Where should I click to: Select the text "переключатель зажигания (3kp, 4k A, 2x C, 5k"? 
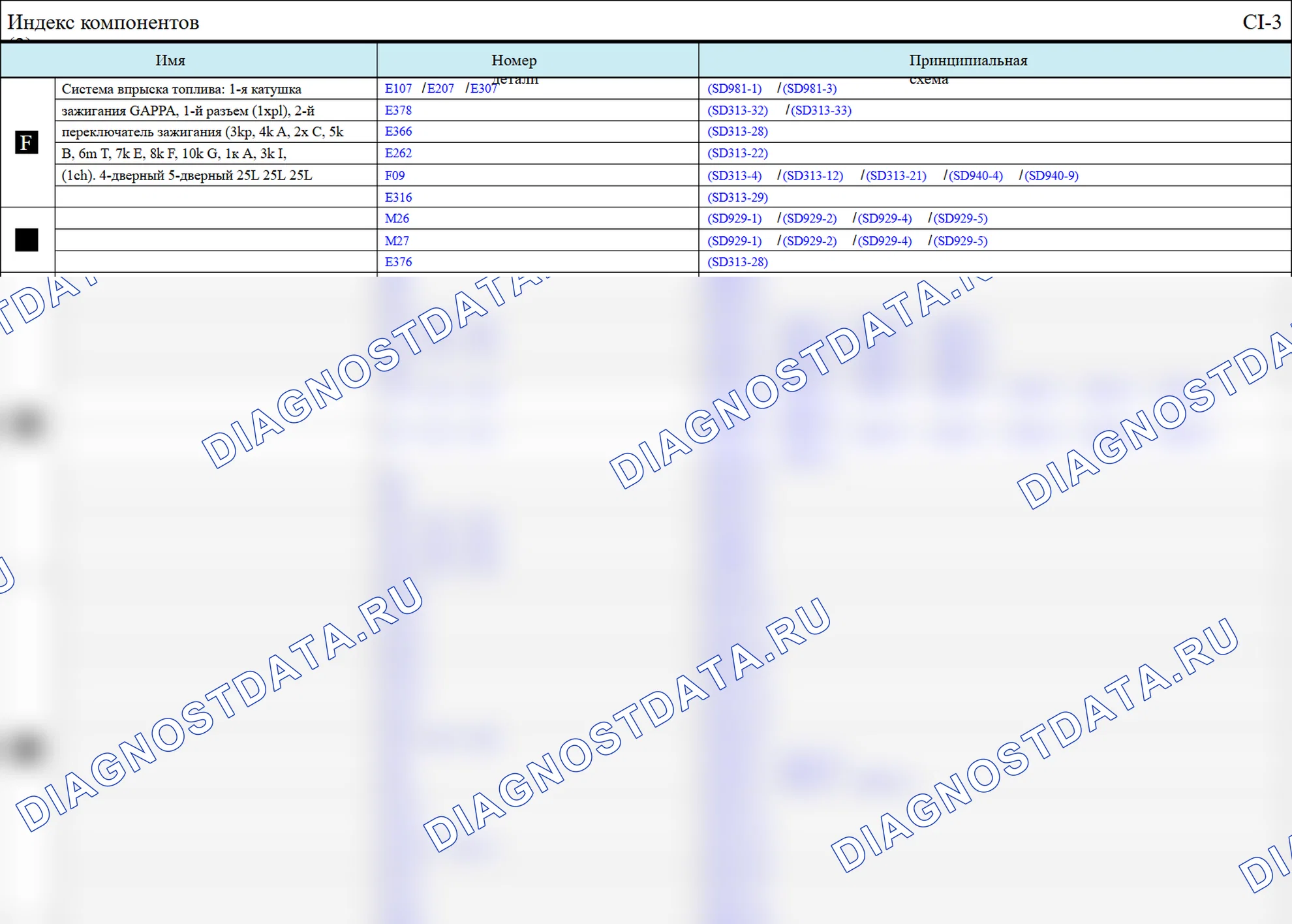click(202, 132)
